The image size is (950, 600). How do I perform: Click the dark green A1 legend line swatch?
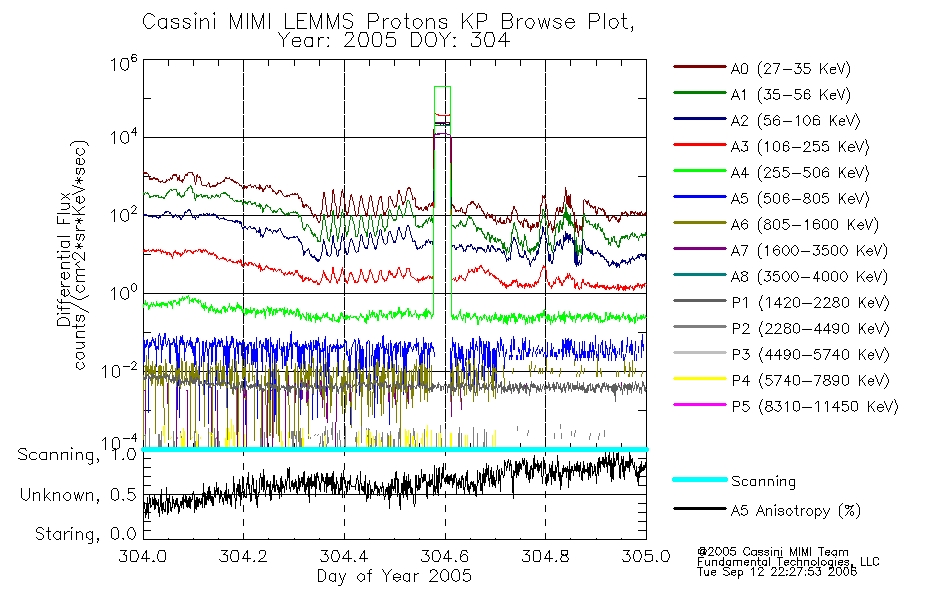699,93
